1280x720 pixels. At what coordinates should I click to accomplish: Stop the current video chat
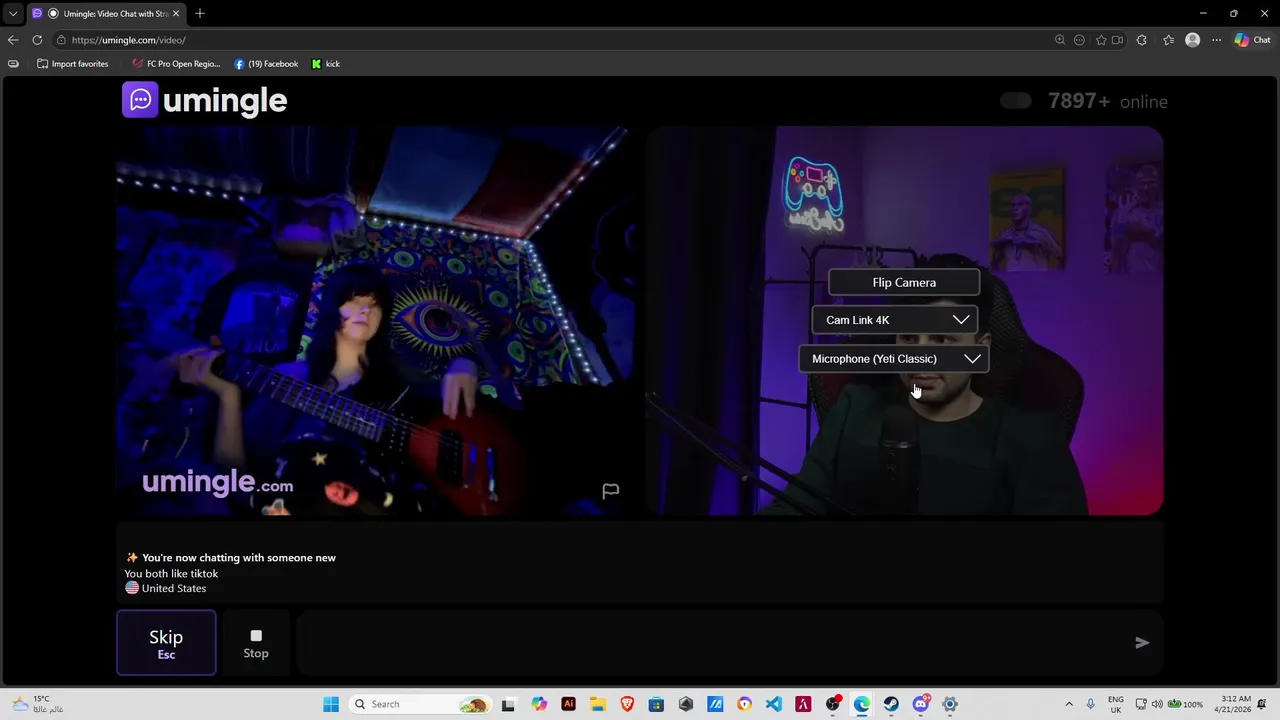(256, 643)
